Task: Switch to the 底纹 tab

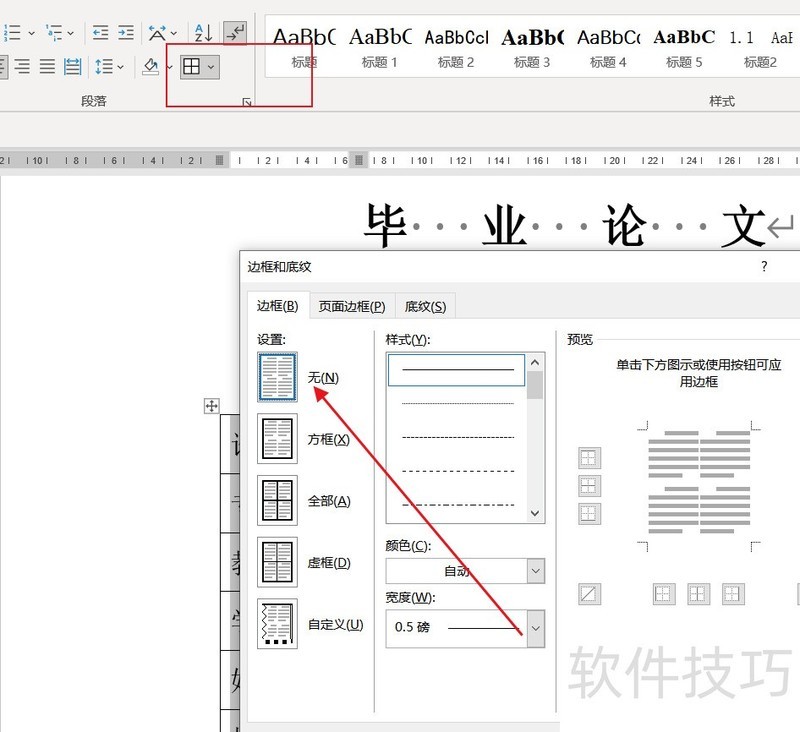Action: (425, 306)
